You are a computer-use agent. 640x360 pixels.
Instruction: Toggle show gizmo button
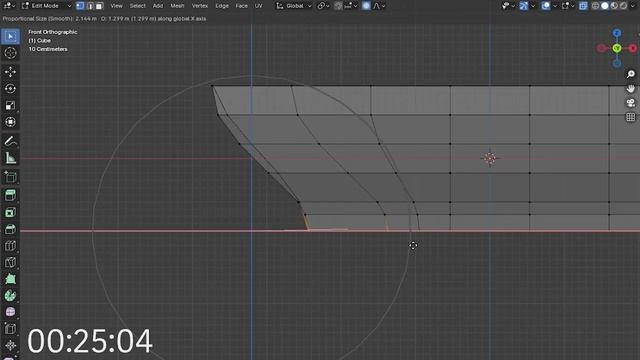[x=524, y=6]
